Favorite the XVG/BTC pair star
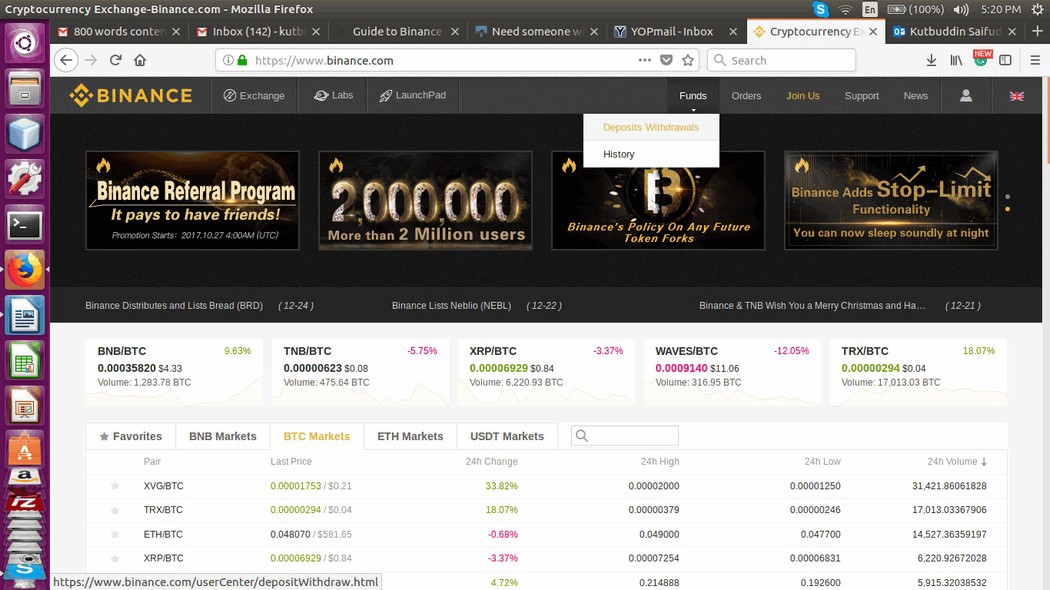Screen dimensions: 1050x590 pyautogui.click(x=115, y=486)
